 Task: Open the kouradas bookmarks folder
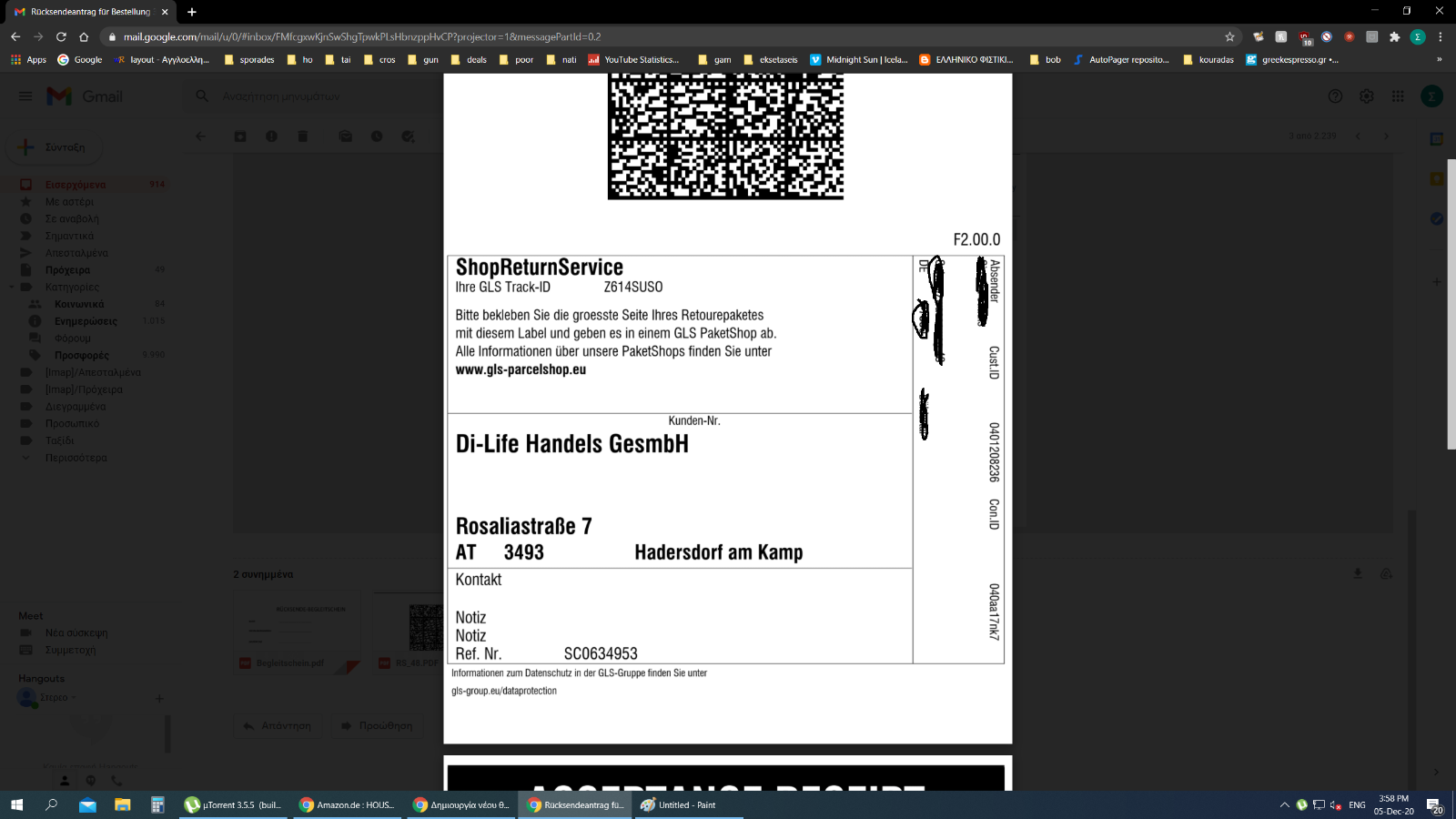tap(1208, 59)
